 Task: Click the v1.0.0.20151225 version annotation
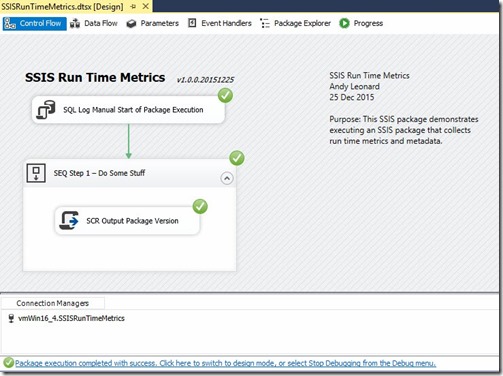pyautogui.click(x=205, y=80)
